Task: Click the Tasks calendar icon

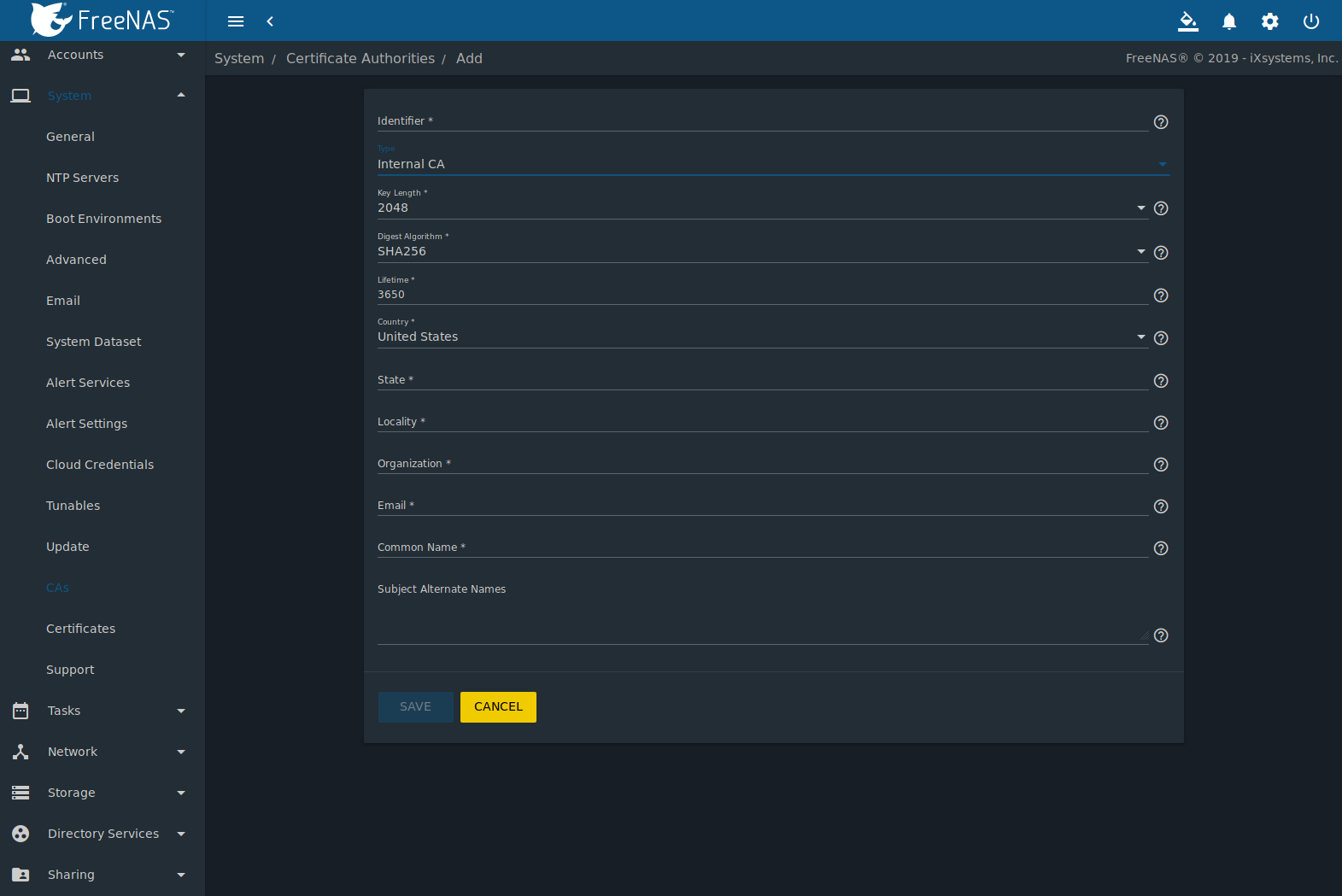Action: [21, 711]
